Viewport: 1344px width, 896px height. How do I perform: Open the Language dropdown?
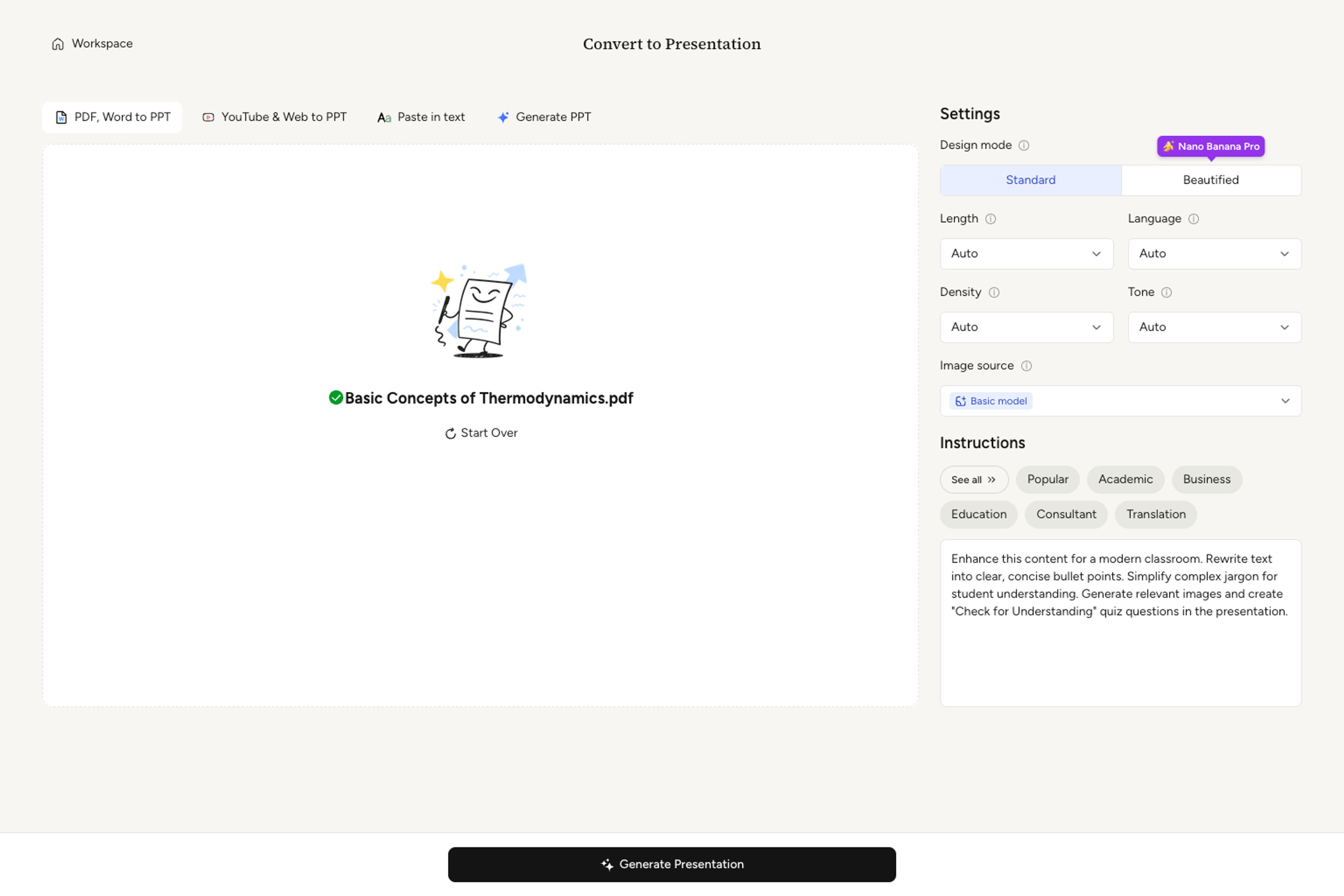(1214, 254)
